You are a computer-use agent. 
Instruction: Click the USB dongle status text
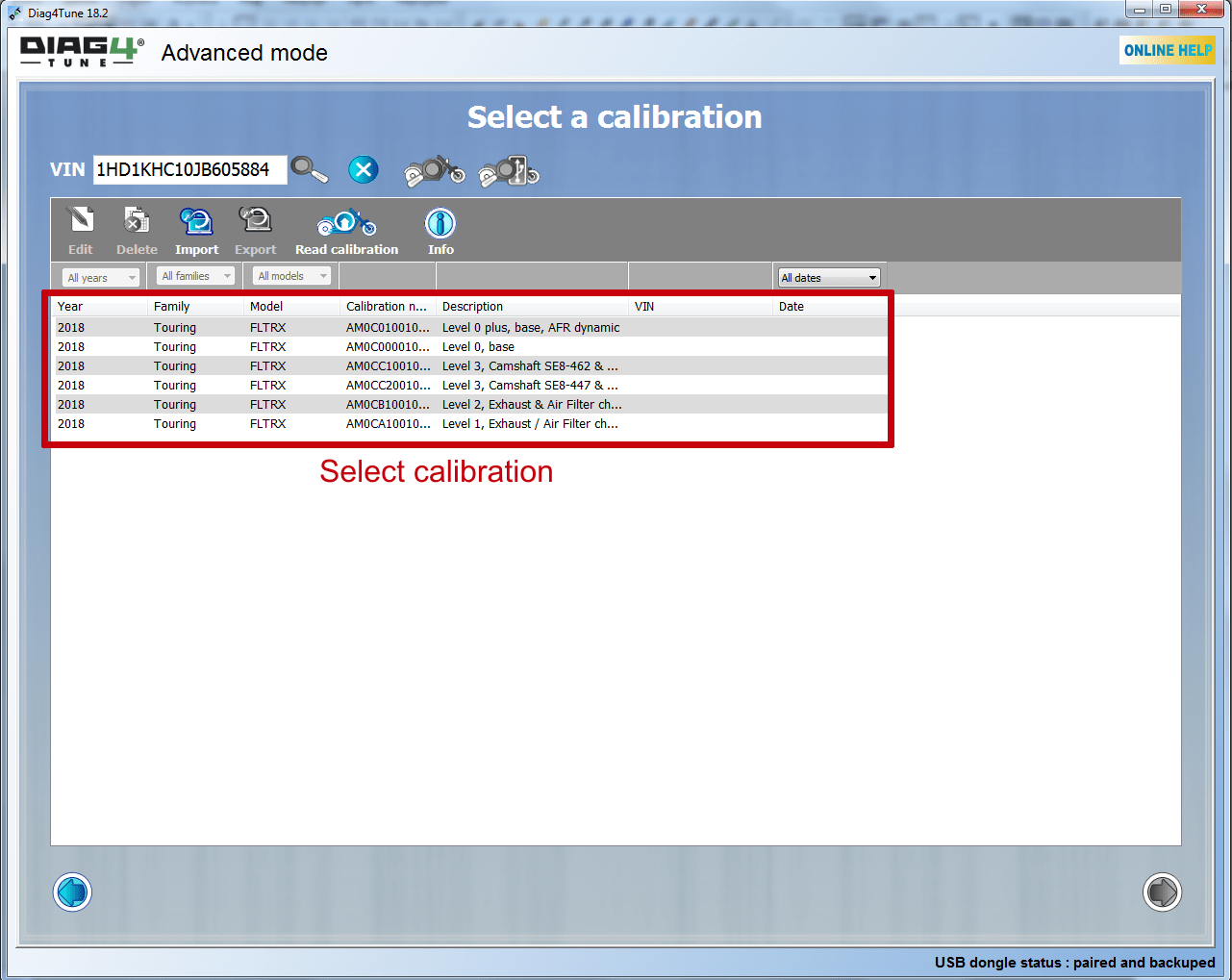pyautogui.click(x=1074, y=963)
